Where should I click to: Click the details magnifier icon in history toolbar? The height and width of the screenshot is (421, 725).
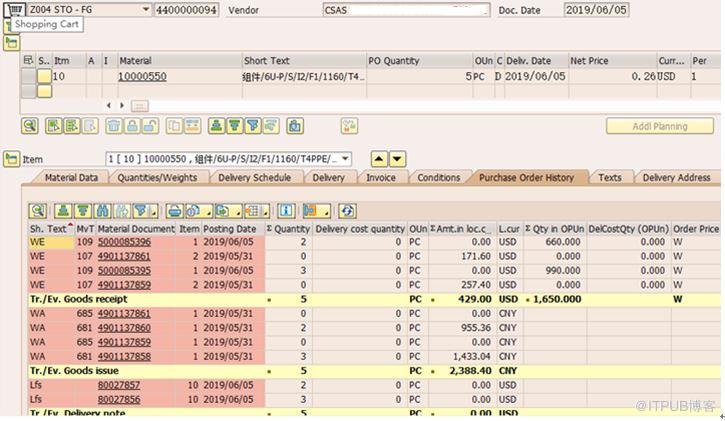coord(37,211)
